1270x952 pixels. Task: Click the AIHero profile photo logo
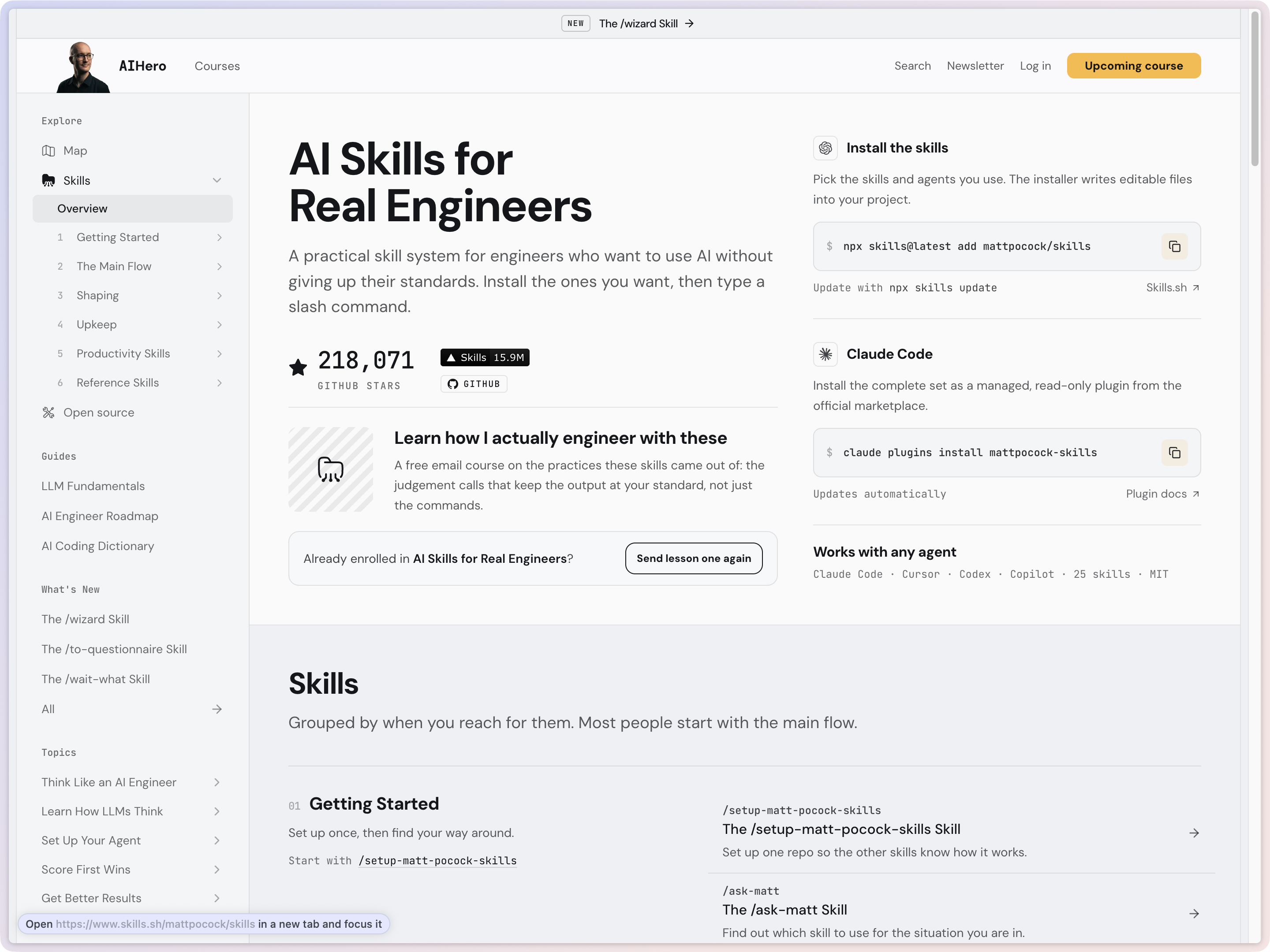(x=83, y=67)
